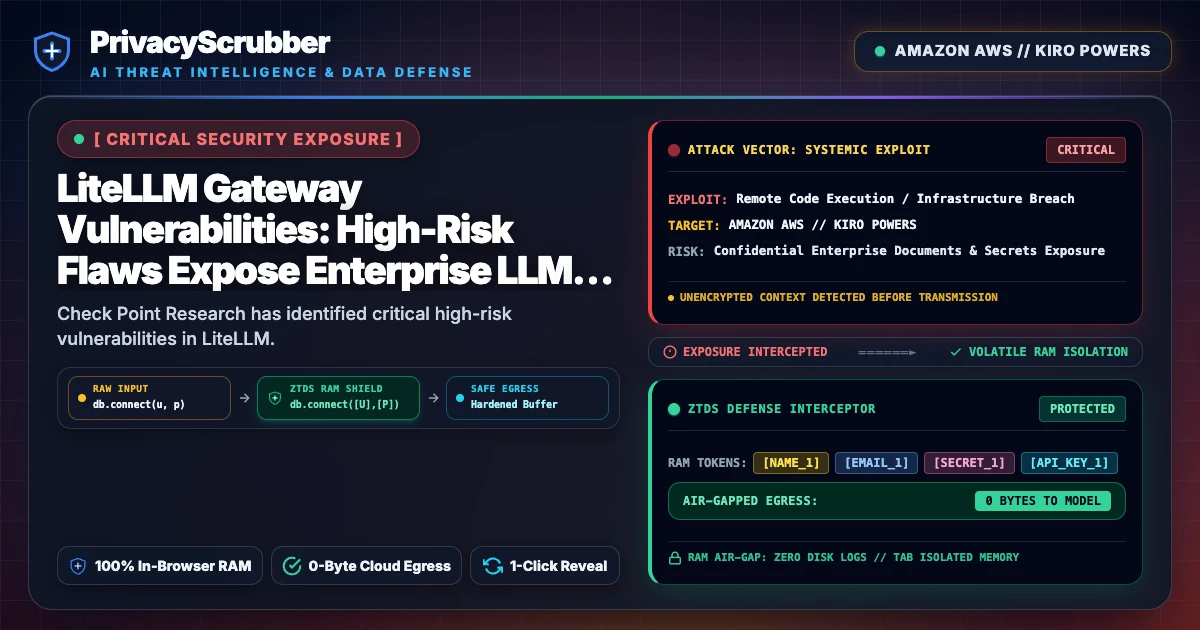Image resolution: width=1200 pixels, height=630 pixels.
Task: Click the shield icon in ZTDS RAM Shield step
Action: click(275, 397)
